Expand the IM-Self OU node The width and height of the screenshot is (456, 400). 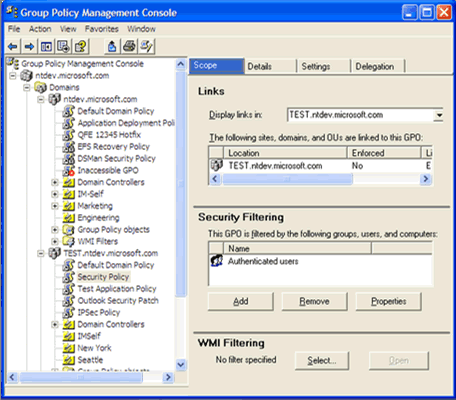pos(55,194)
